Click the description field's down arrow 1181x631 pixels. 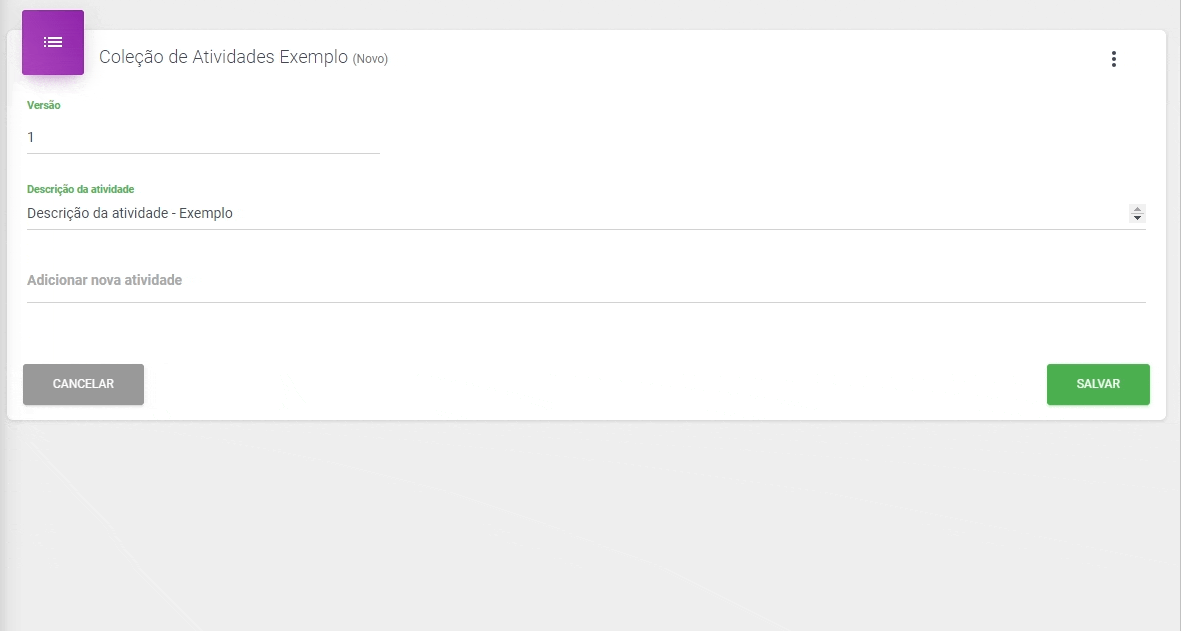[1137, 218]
